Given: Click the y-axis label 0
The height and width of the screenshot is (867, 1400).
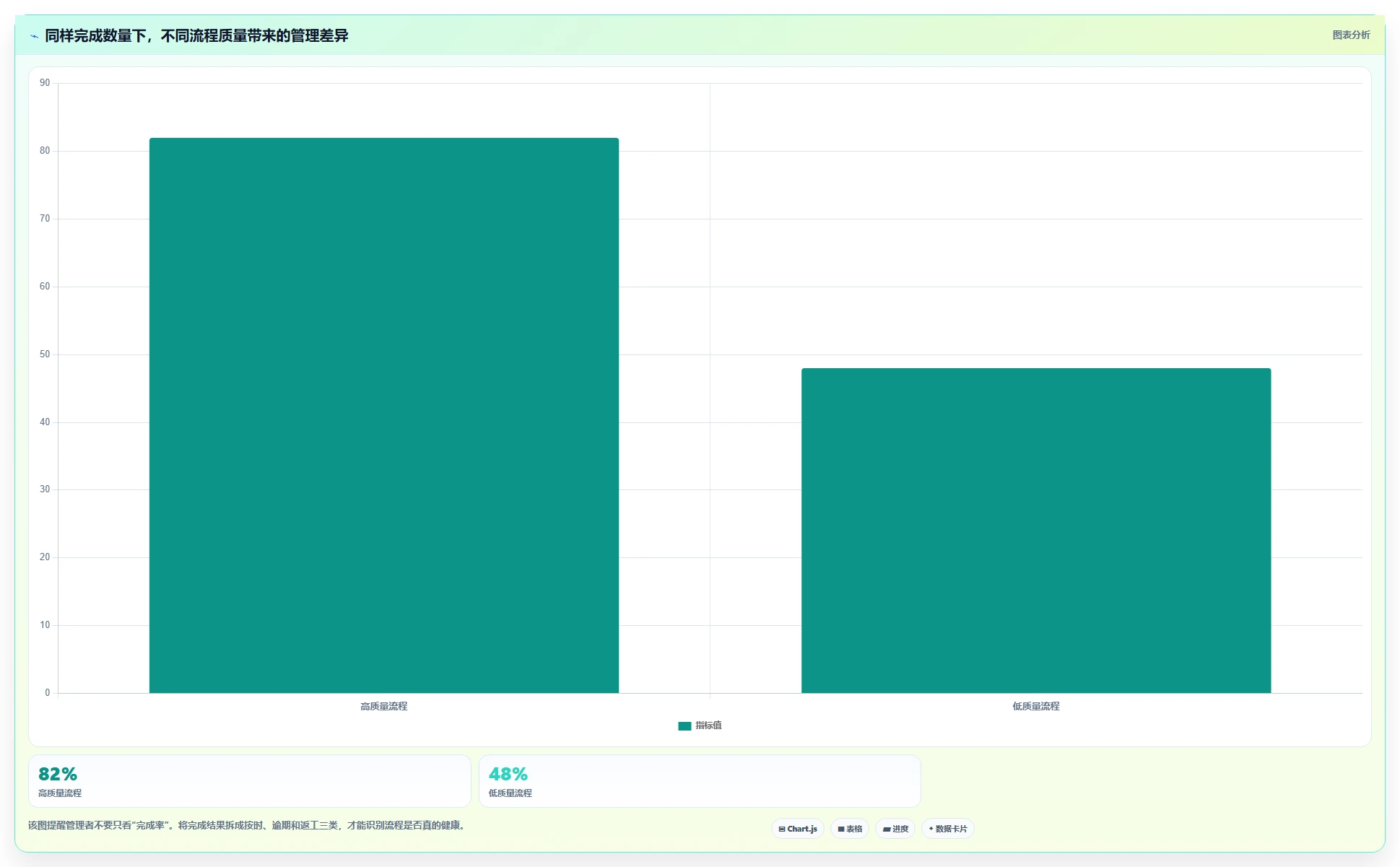Looking at the screenshot, I should point(48,693).
